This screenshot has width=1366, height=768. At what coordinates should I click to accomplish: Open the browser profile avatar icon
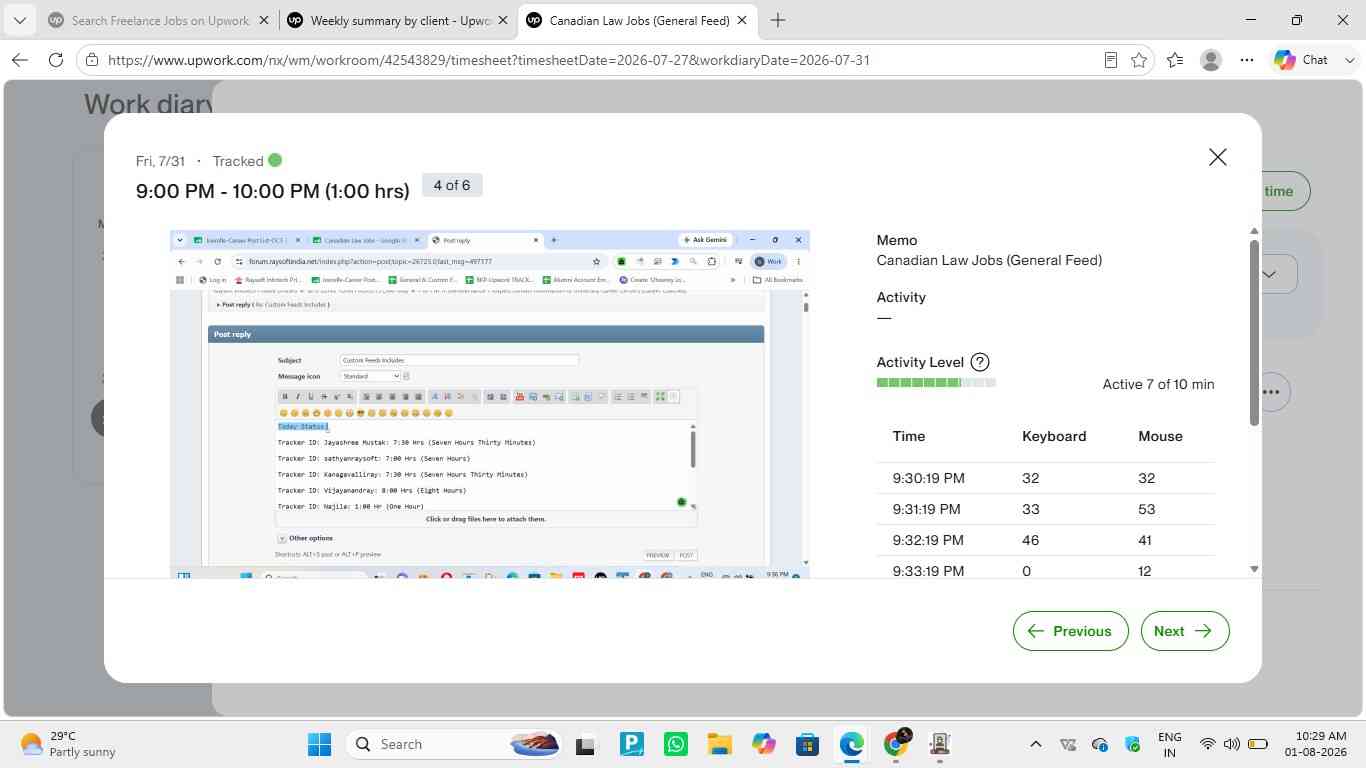point(1211,60)
